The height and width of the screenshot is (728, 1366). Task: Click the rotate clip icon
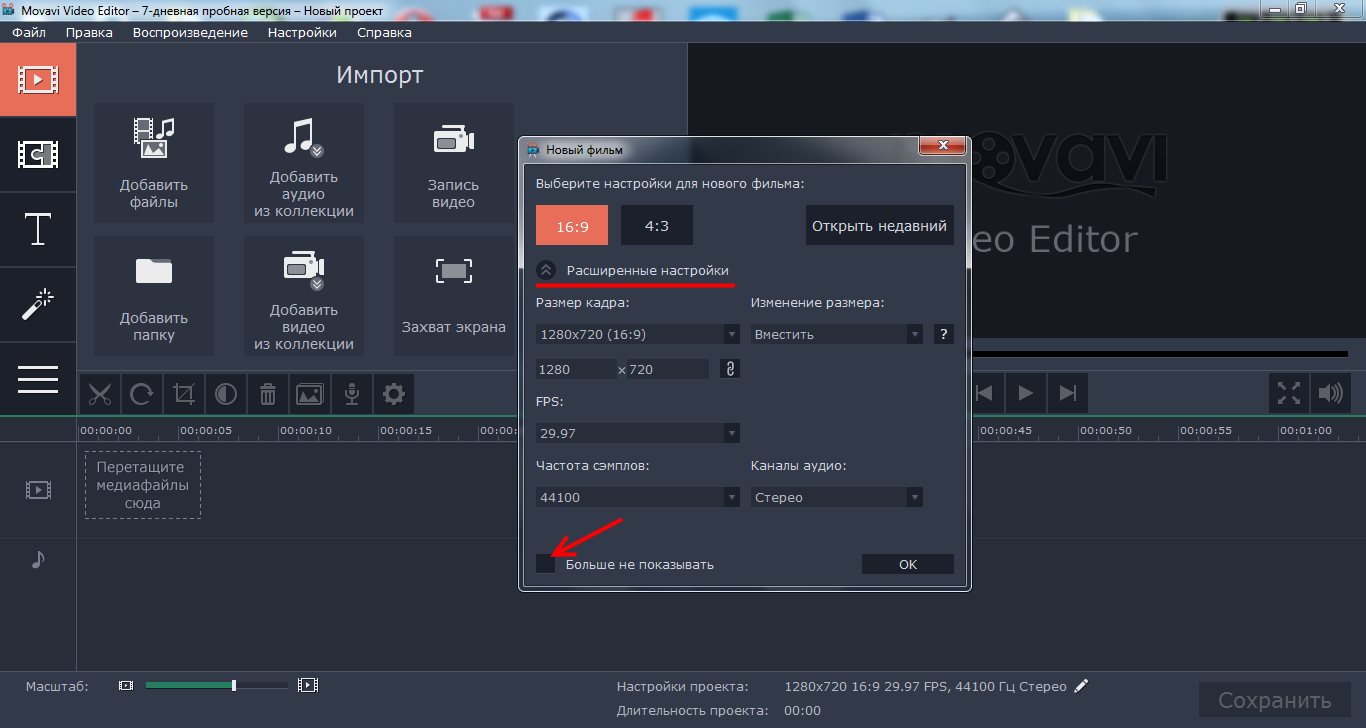[x=142, y=394]
